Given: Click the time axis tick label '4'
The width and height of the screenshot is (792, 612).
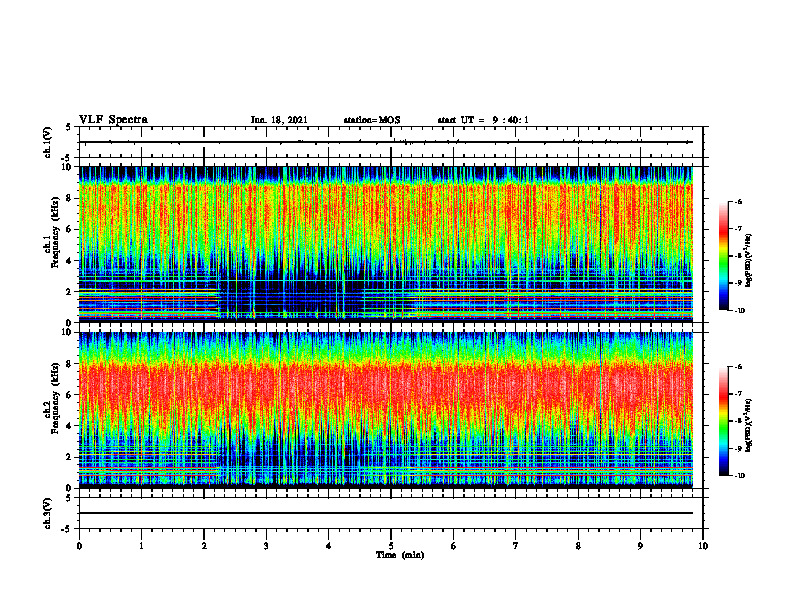Looking at the screenshot, I should click(329, 546).
